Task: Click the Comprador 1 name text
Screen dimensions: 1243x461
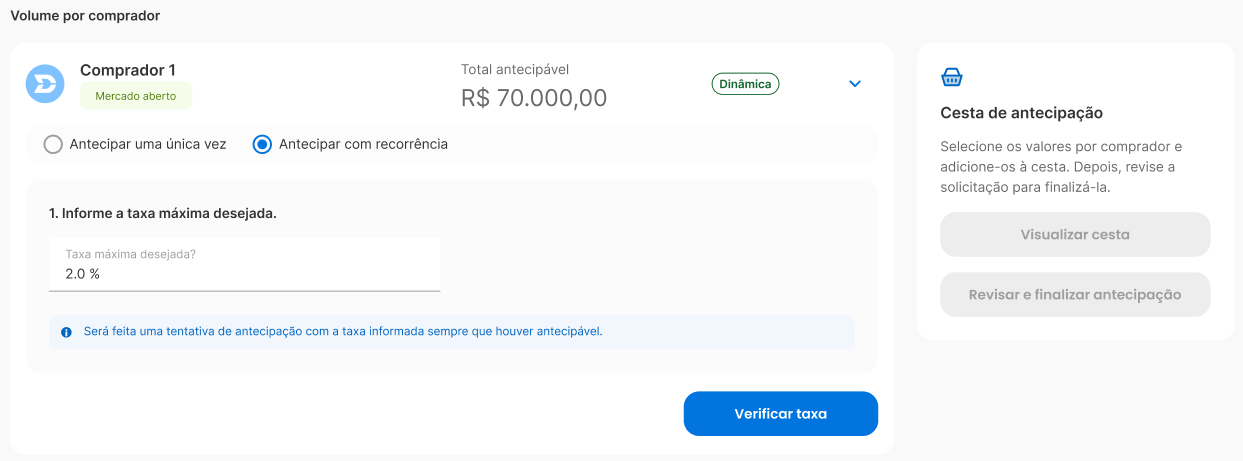Action: point(128,70)
